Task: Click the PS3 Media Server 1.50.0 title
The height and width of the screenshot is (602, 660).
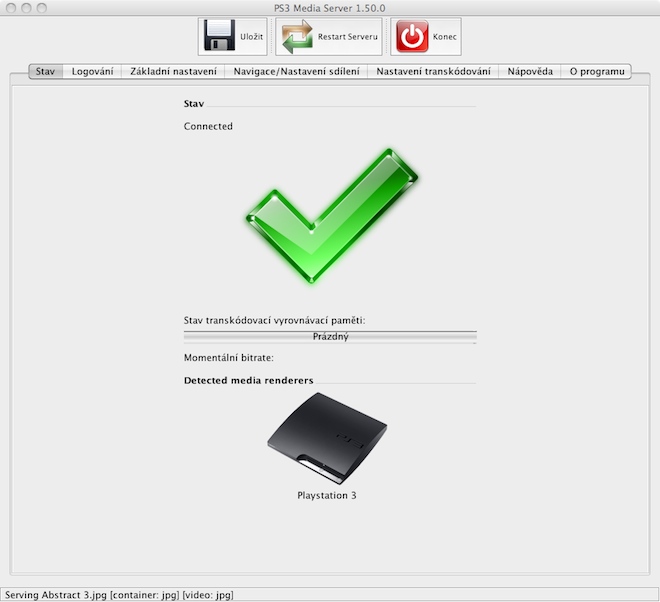Action: [x=330, y=8]
